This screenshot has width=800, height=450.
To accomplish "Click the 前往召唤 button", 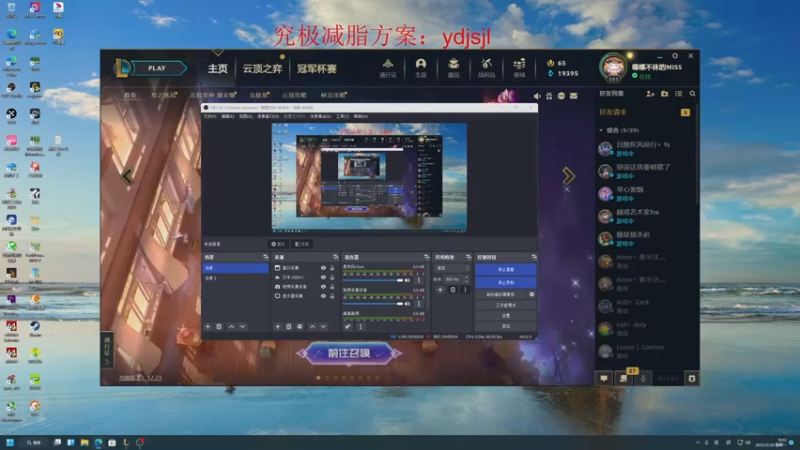I will coord(349,353).
